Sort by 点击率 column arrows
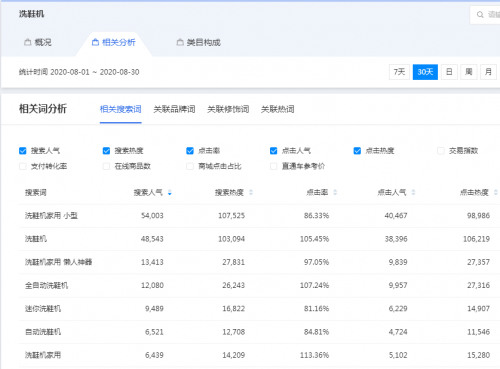Viewport: 500px width, 369px height. [x=335, y=192]
